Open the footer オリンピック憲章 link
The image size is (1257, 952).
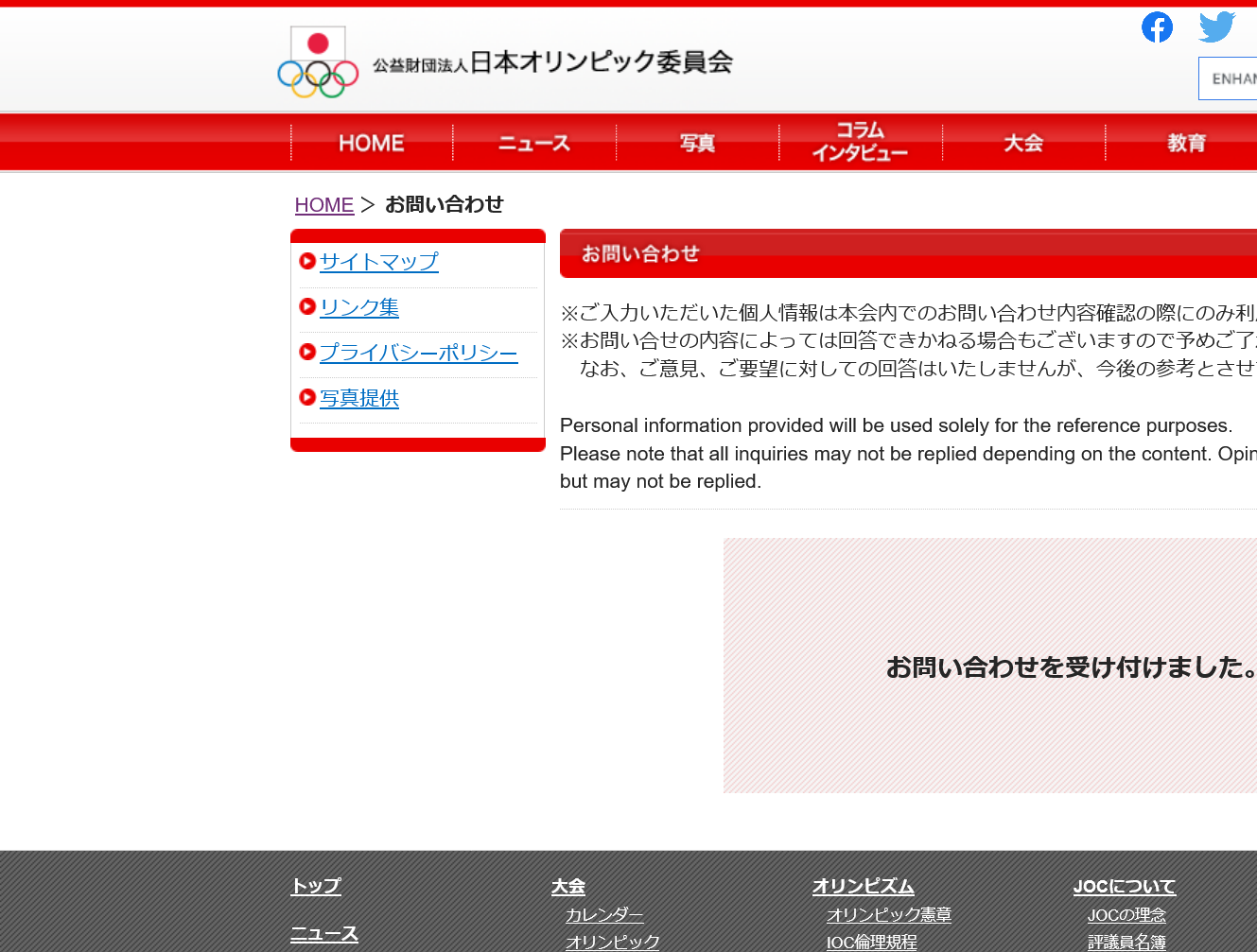[x=889, y=914]
